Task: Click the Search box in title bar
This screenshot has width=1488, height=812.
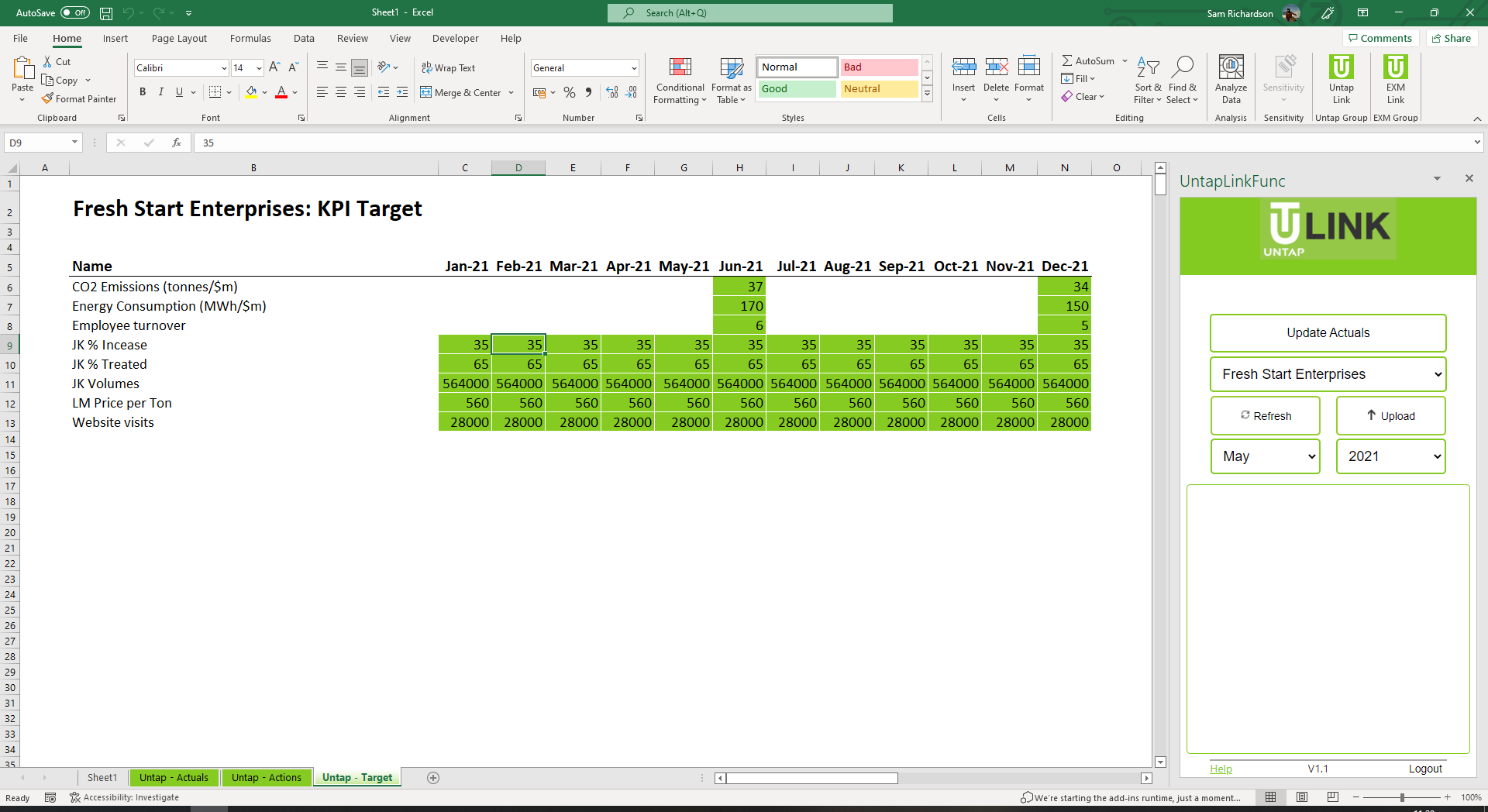Action: coord(750,13)
